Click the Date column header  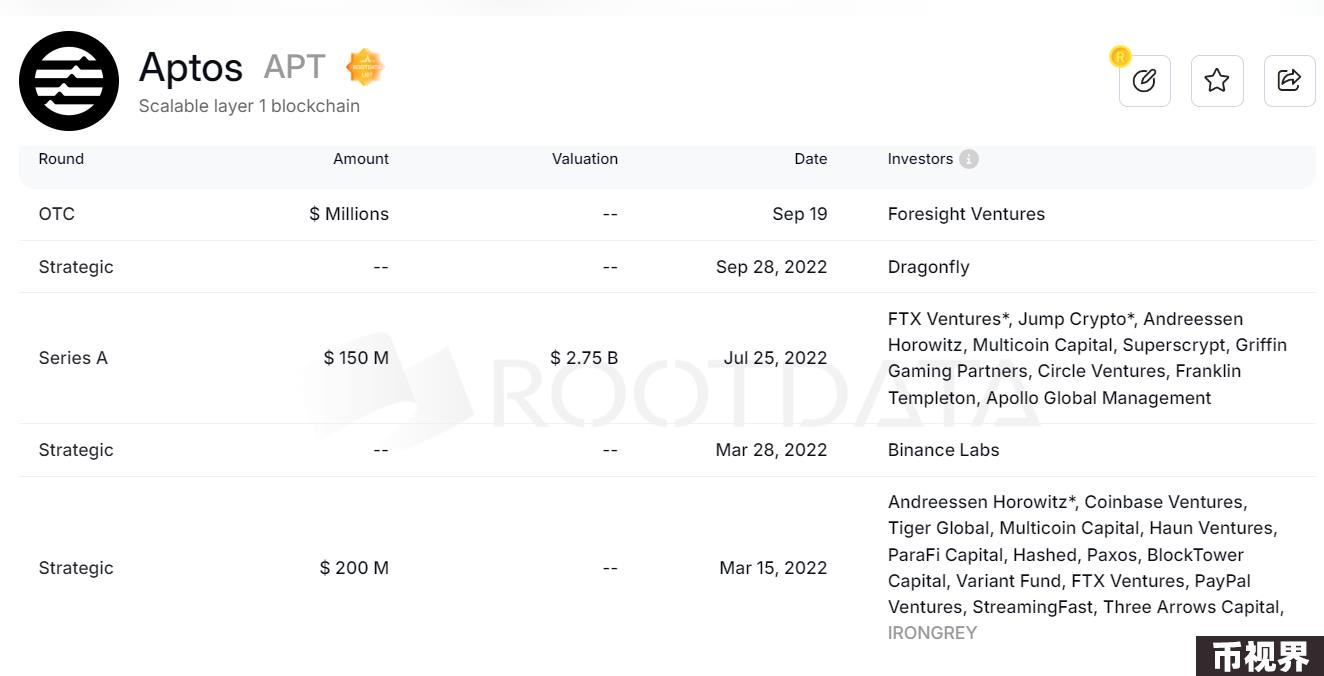[x=811, y=159]
